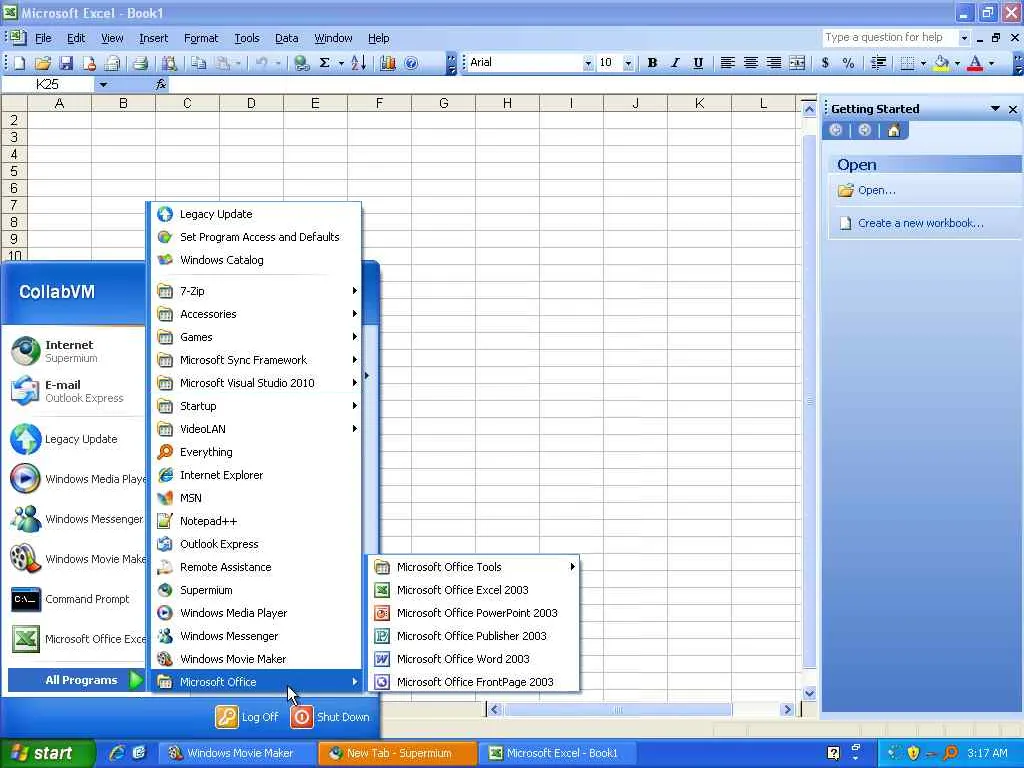Apply Percent style icon
This screenshot has width=1024, height=768.
848,63
